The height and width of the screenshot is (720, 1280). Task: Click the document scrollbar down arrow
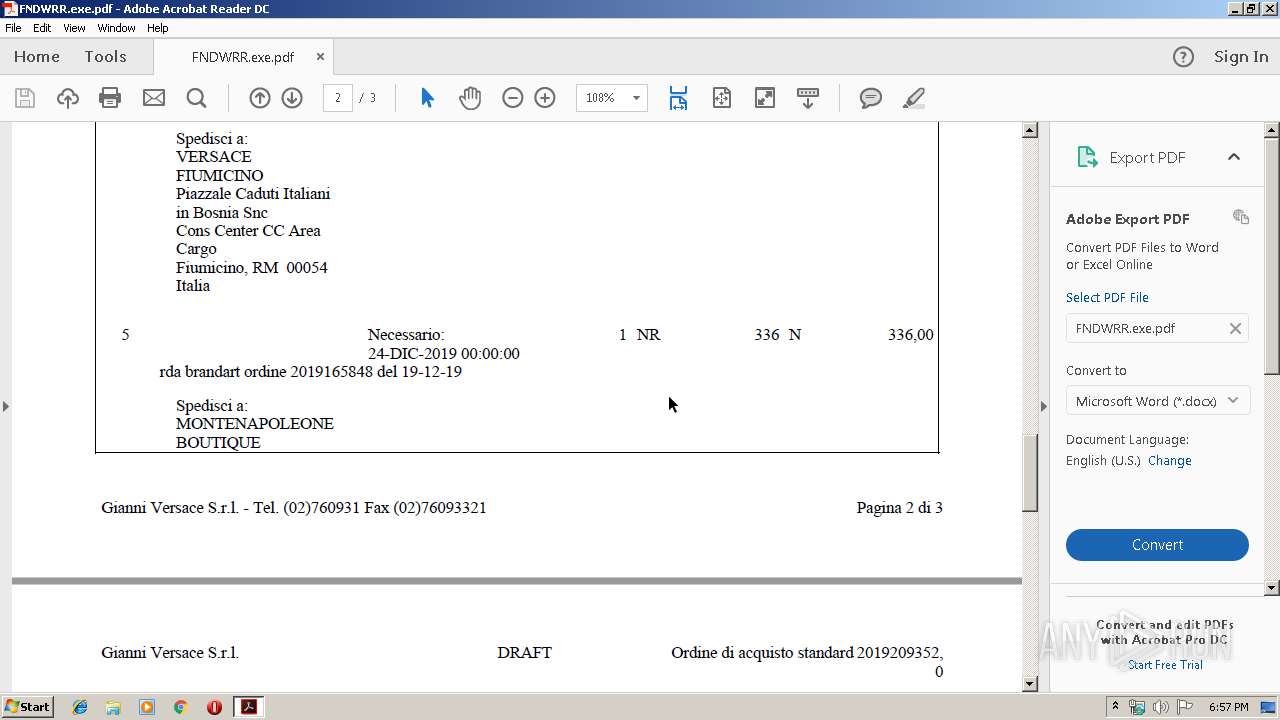tap(1030, 684)
